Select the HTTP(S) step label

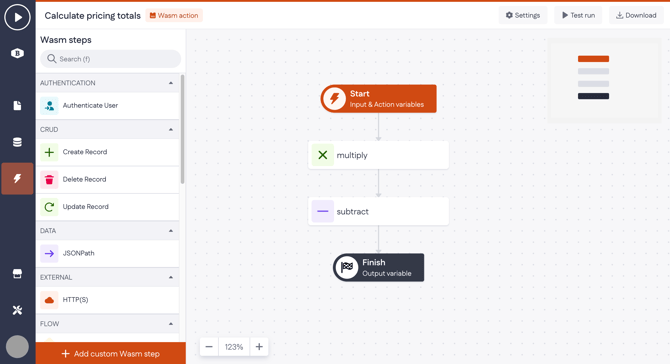(x=75, y=300)
